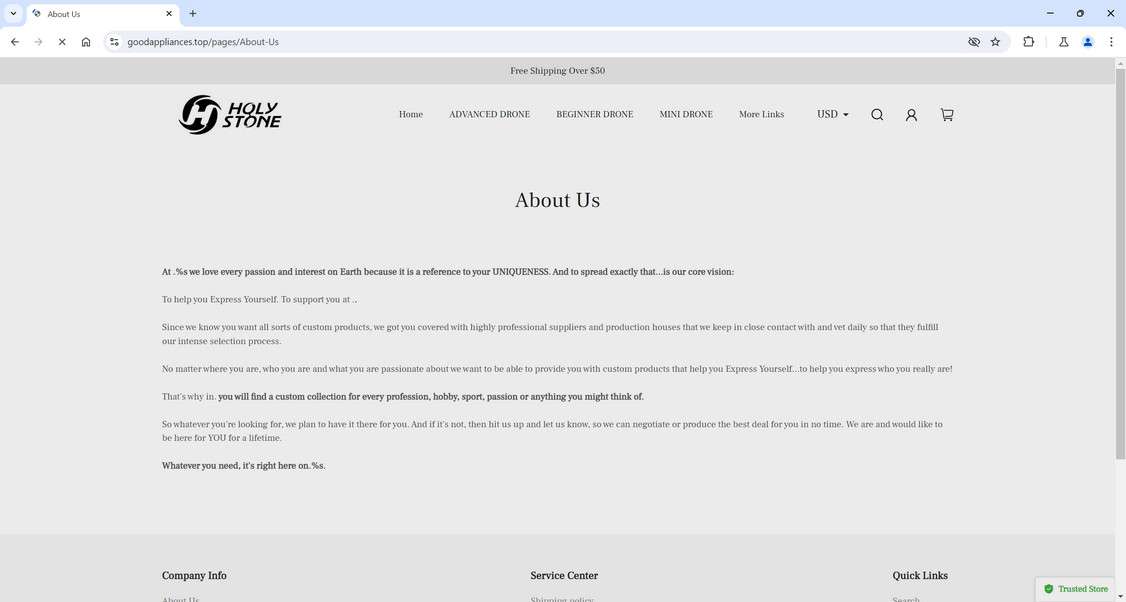
Task: Click the Company Info footer heading
Action: [x=194, y=575]
